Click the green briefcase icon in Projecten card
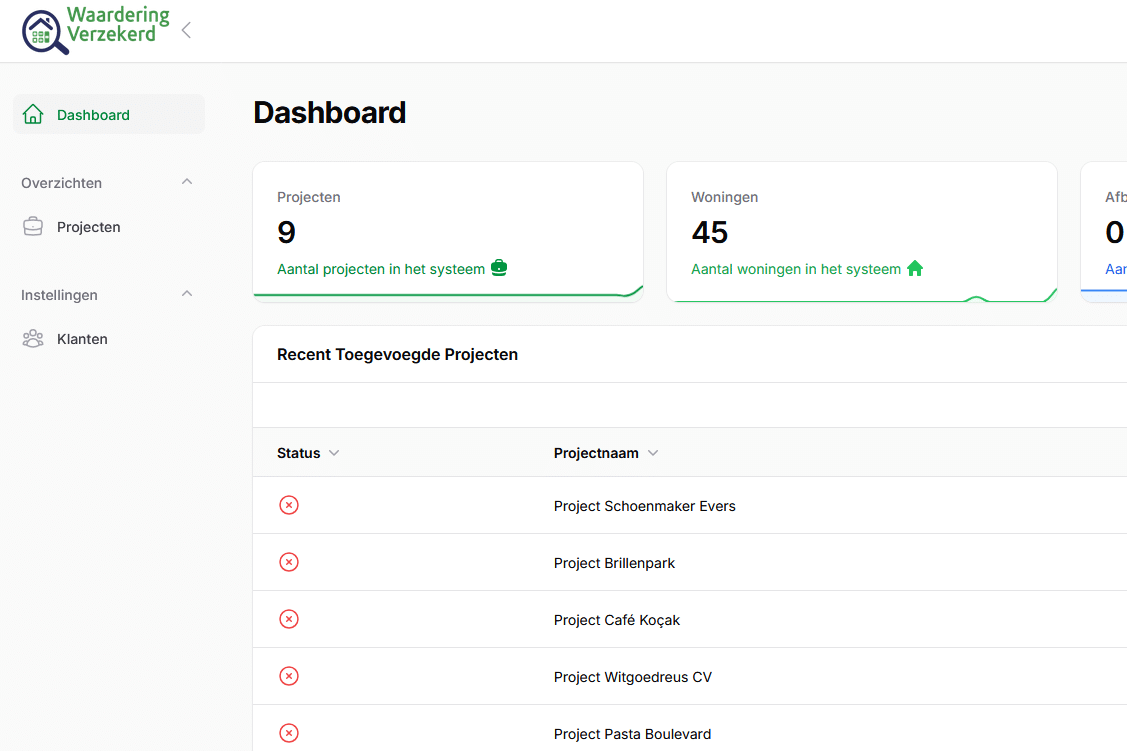 [499, 268]
